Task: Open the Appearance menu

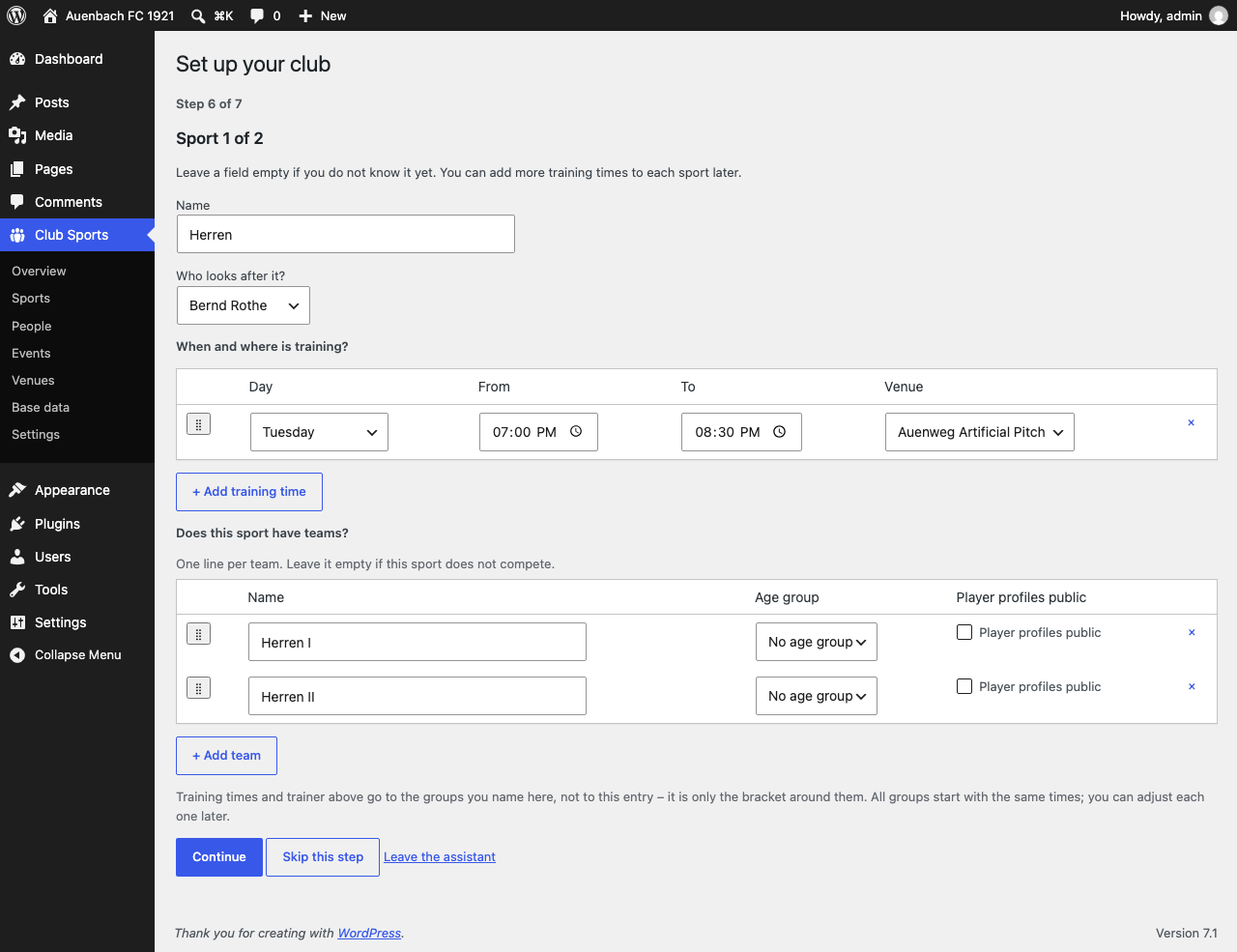Action: click(77, 490)
